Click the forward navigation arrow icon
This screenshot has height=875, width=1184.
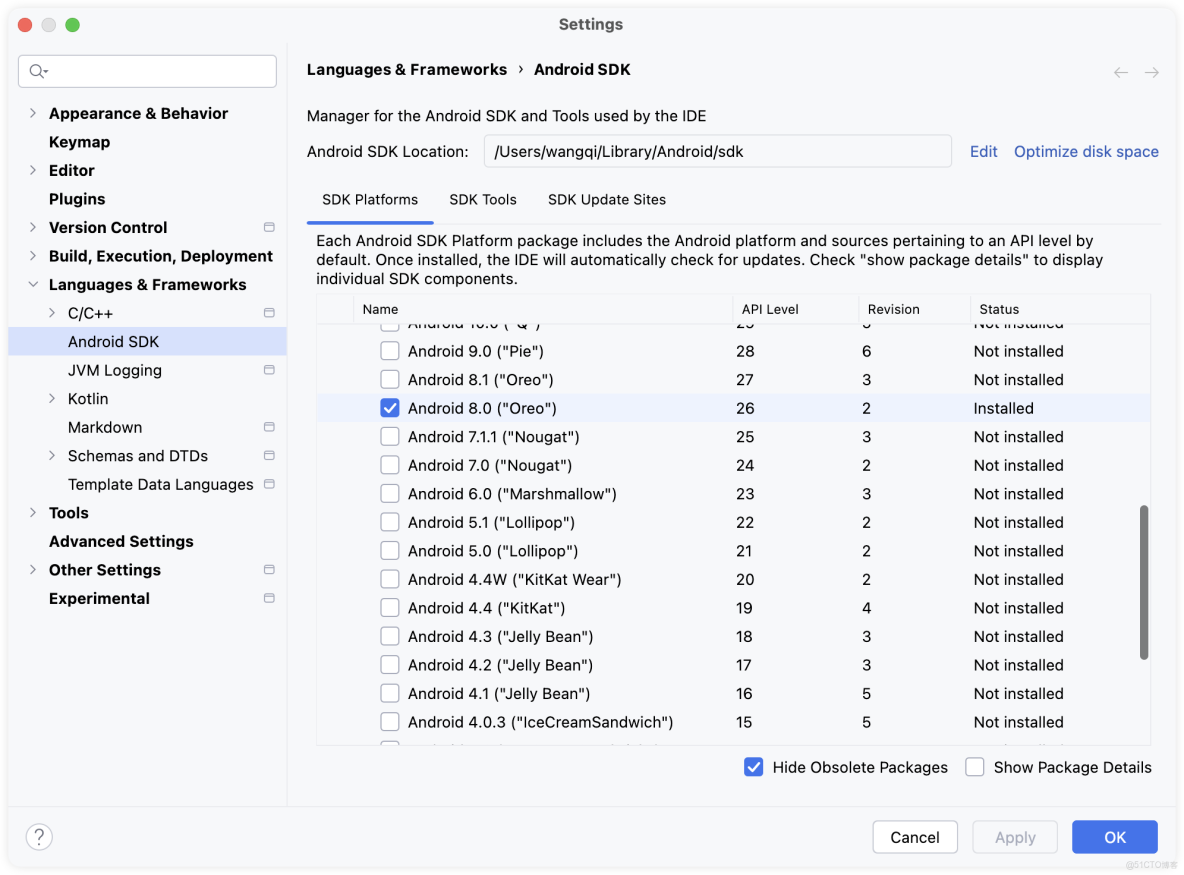coord(1152,72)
